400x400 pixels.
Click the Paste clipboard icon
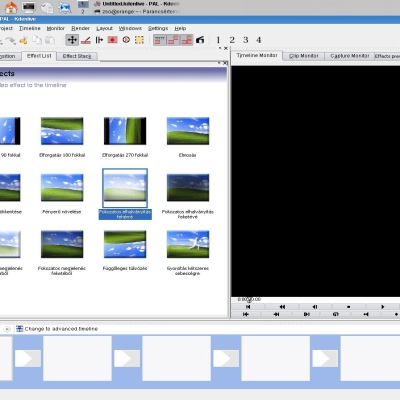[x=50, y=40]
